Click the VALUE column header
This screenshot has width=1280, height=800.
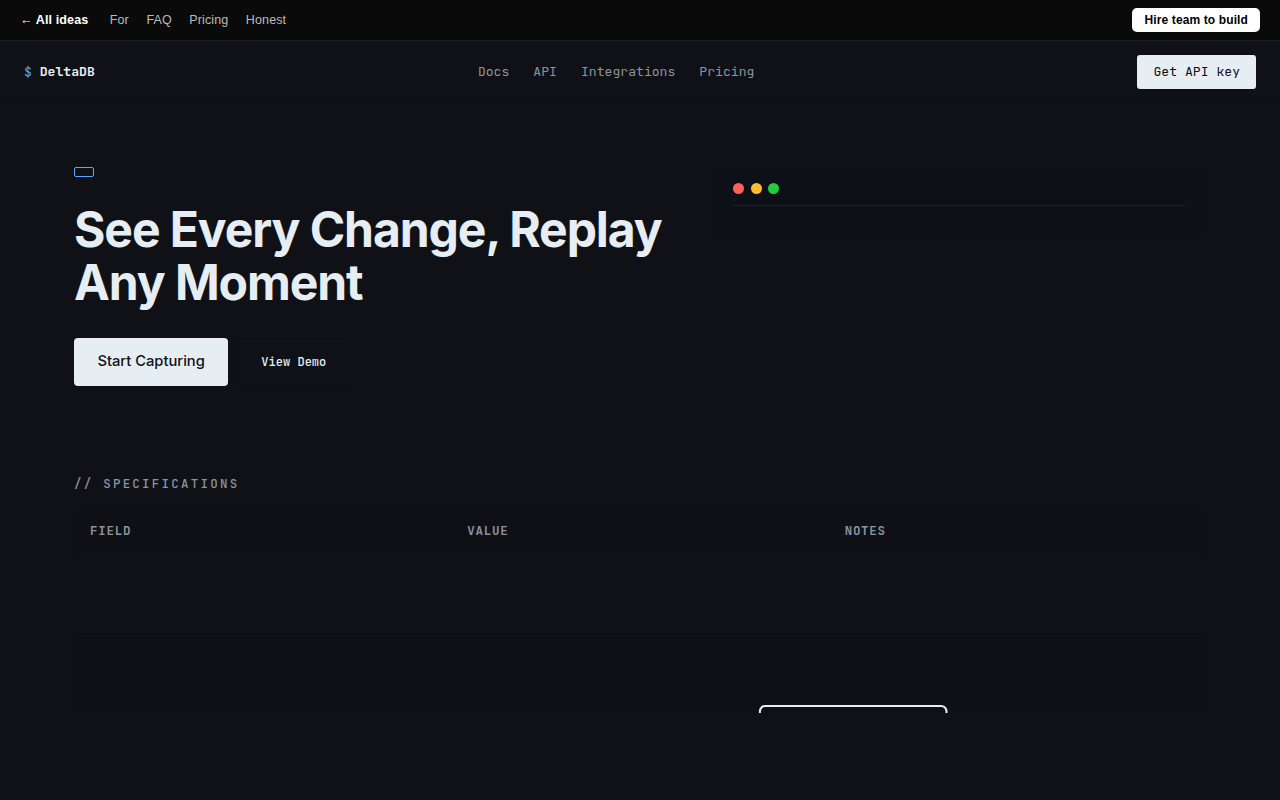pos(488,531)
